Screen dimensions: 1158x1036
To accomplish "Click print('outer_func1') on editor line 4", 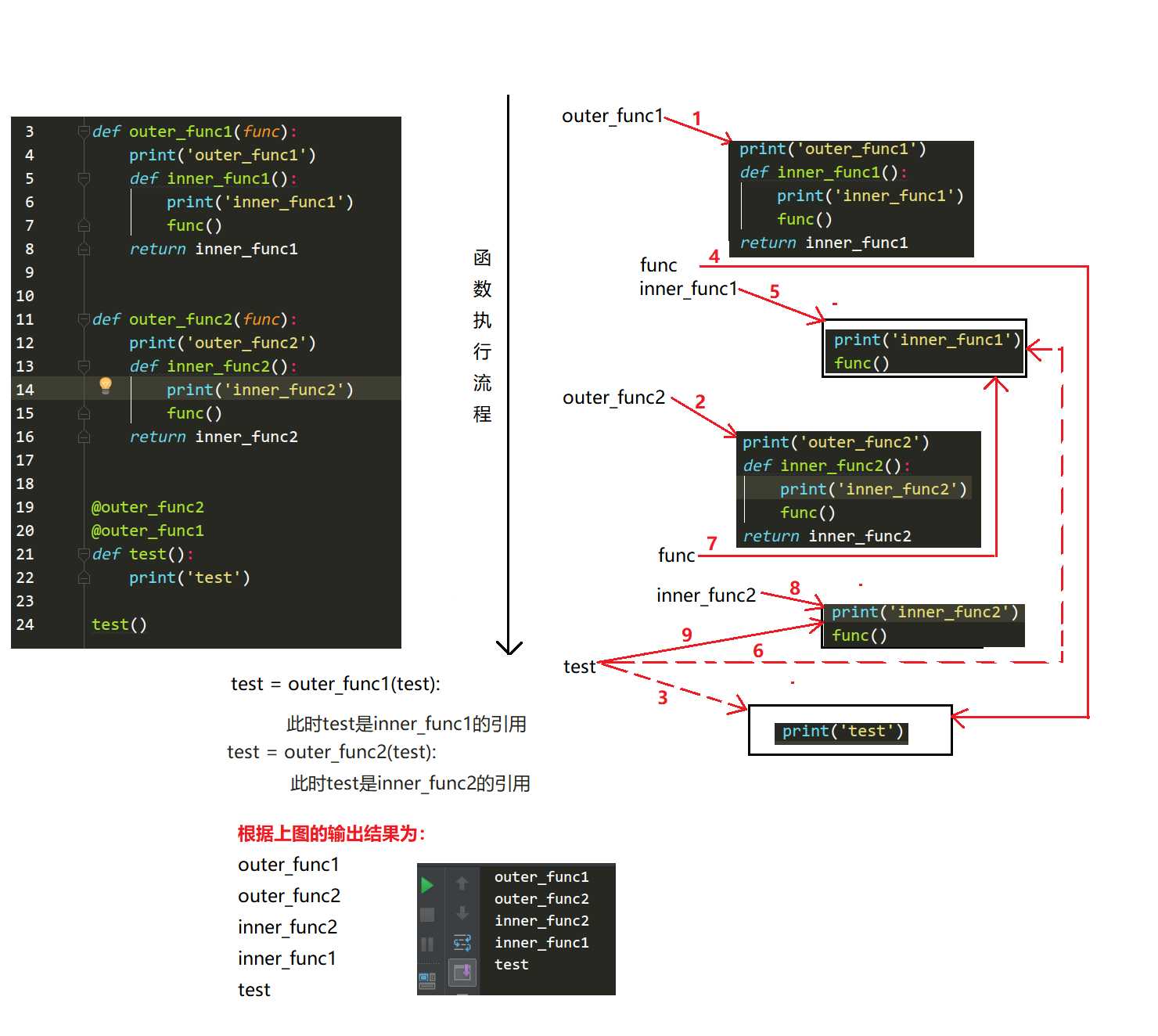I will pos(223,156).
